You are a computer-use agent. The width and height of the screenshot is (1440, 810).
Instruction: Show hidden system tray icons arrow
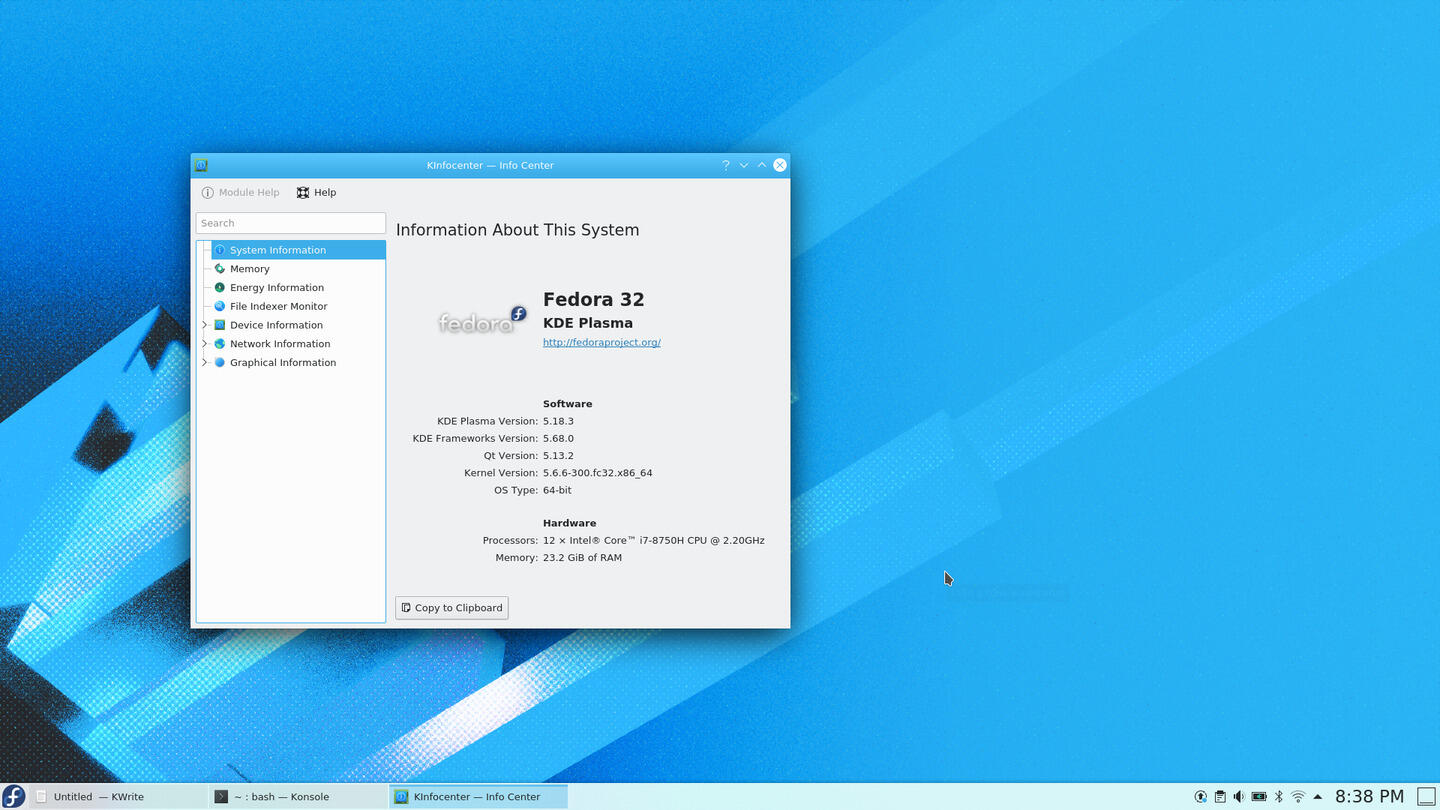1318,797
